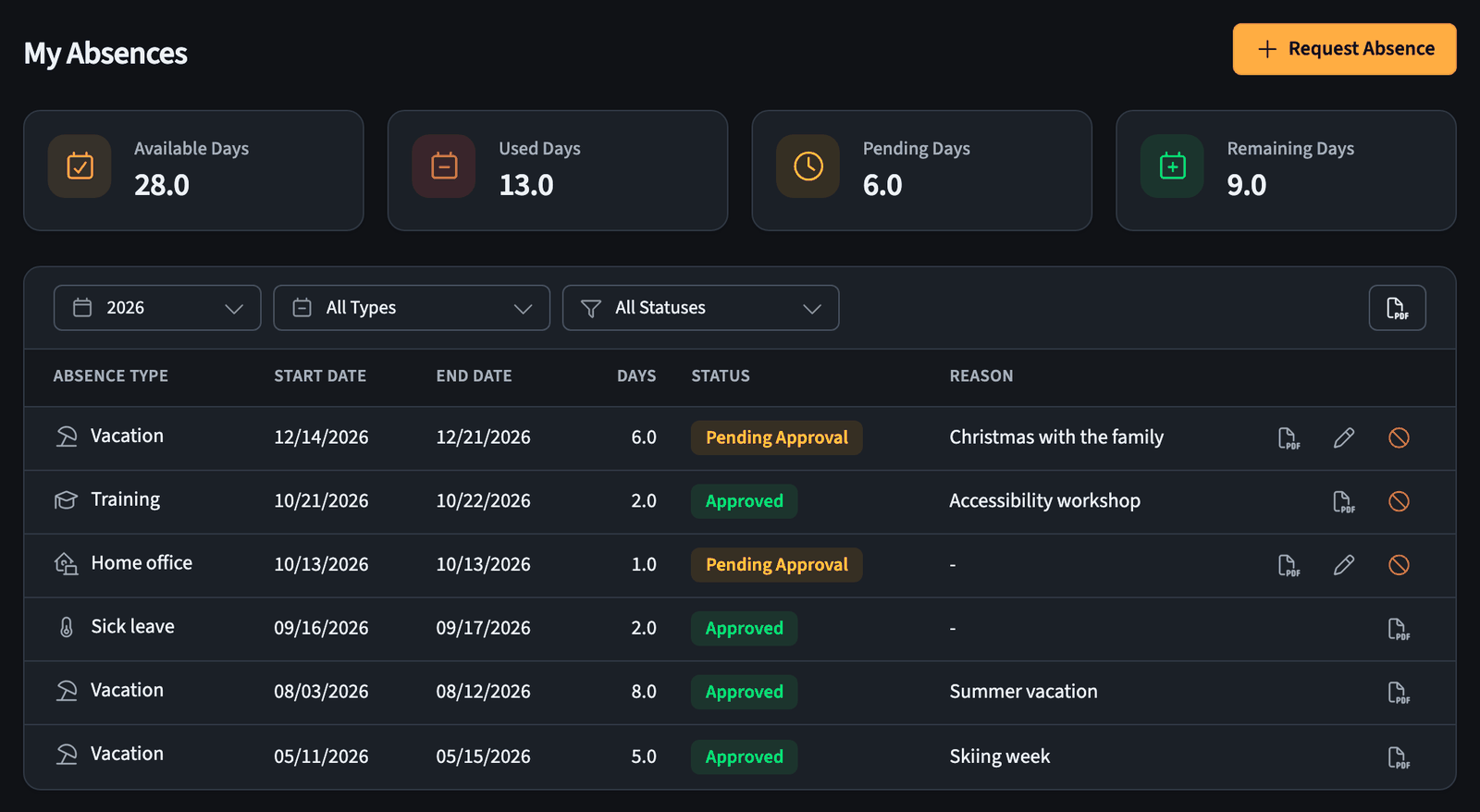Viewport: 1480px width, 812px height.
Task: Open the Pending Days summary card
Action: (921, 170)
